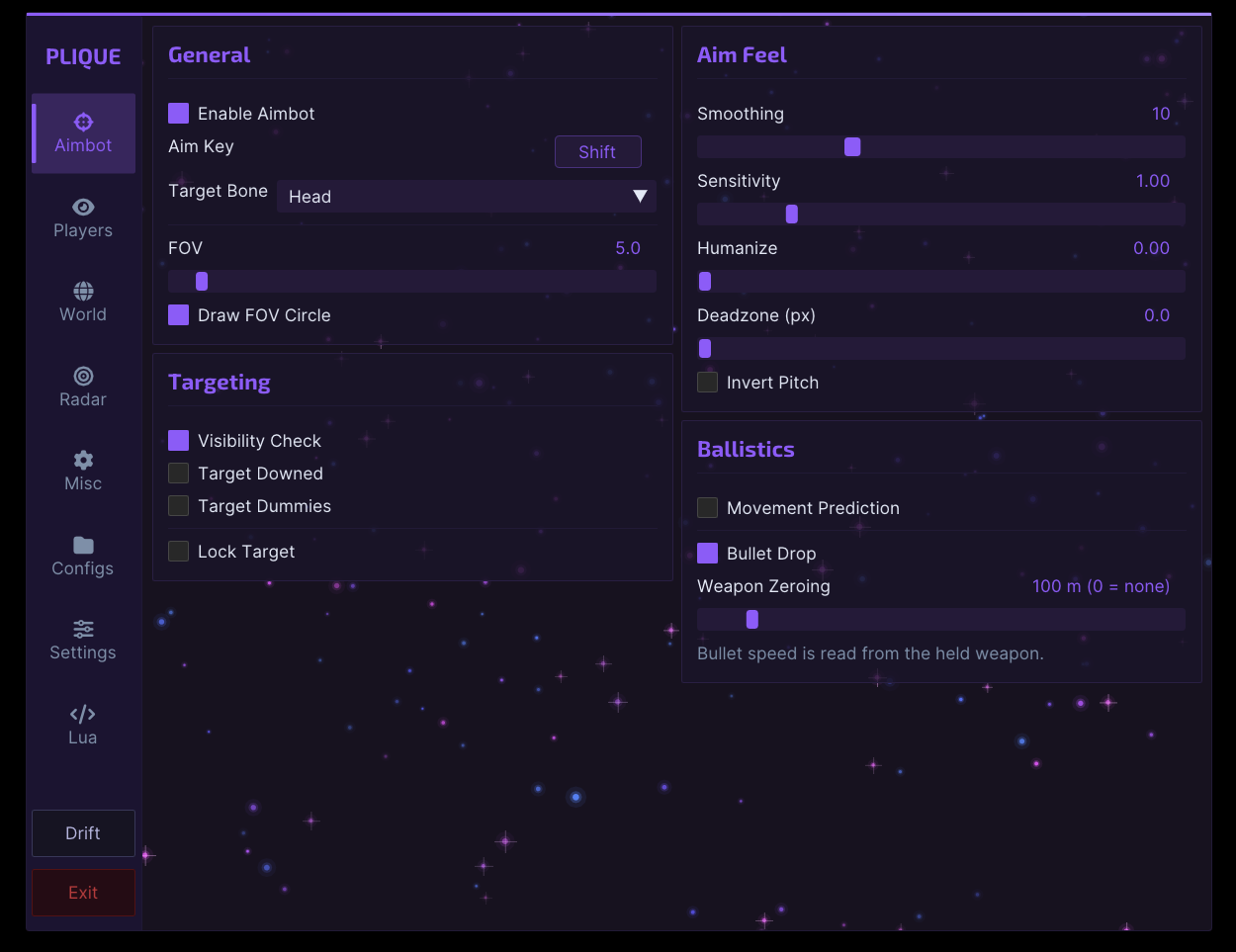This screenshot has width=1236, height=952.
Task: Click the FOV value 5.0
Action: (x=628, y=248)
